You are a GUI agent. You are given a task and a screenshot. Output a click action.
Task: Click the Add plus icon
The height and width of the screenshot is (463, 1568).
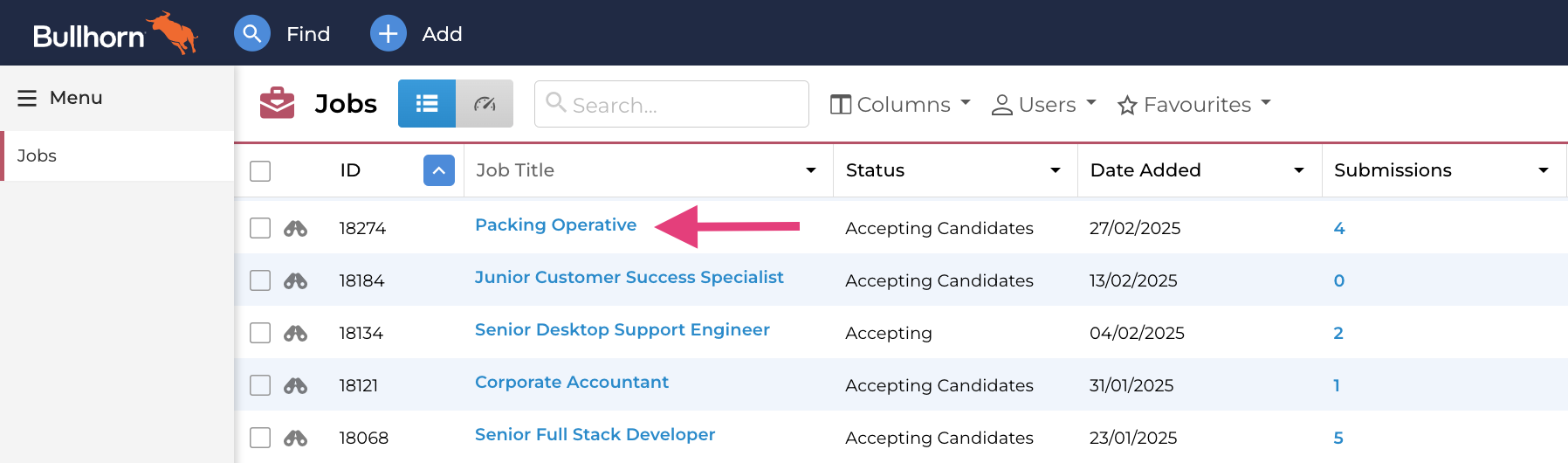pos(388,34)
